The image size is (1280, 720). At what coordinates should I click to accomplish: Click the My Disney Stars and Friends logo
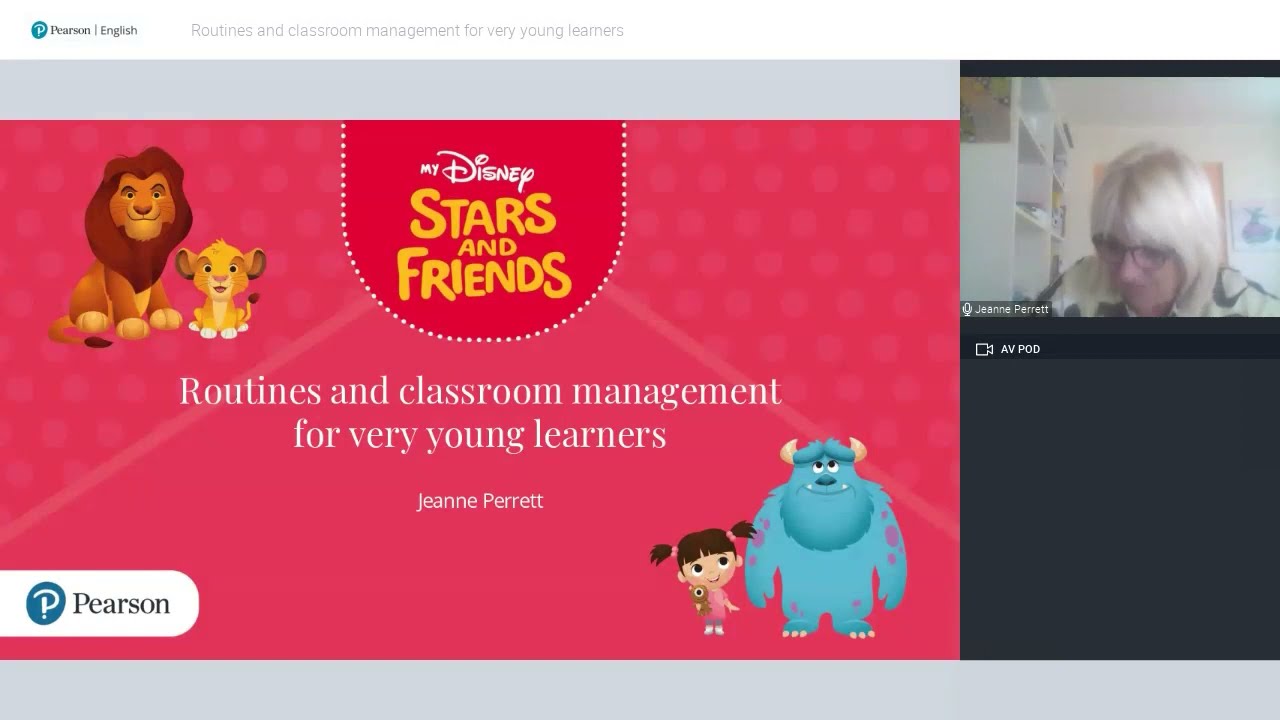[484, 228]
